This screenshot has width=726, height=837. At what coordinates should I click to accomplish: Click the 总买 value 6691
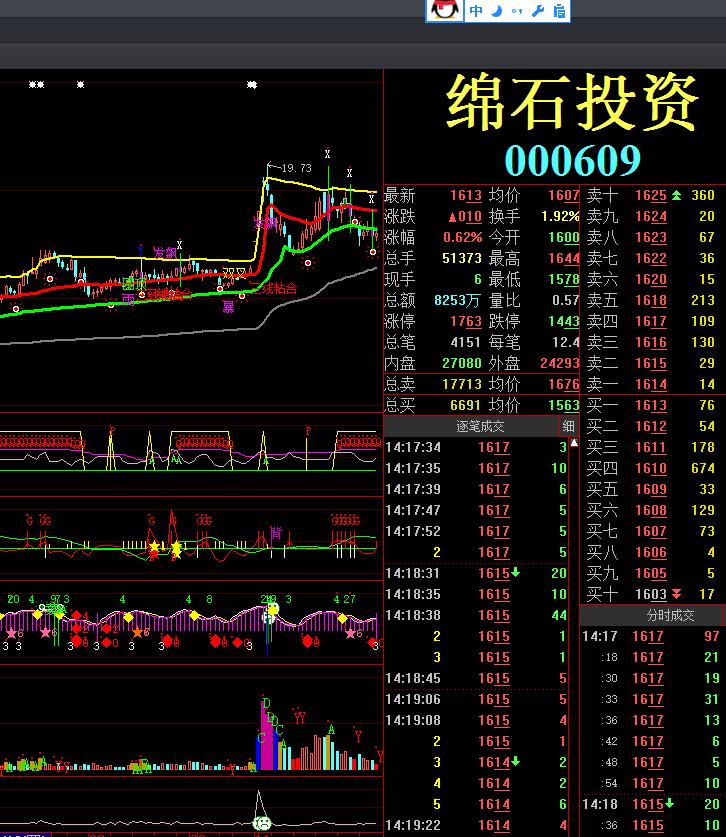(465, 405)
